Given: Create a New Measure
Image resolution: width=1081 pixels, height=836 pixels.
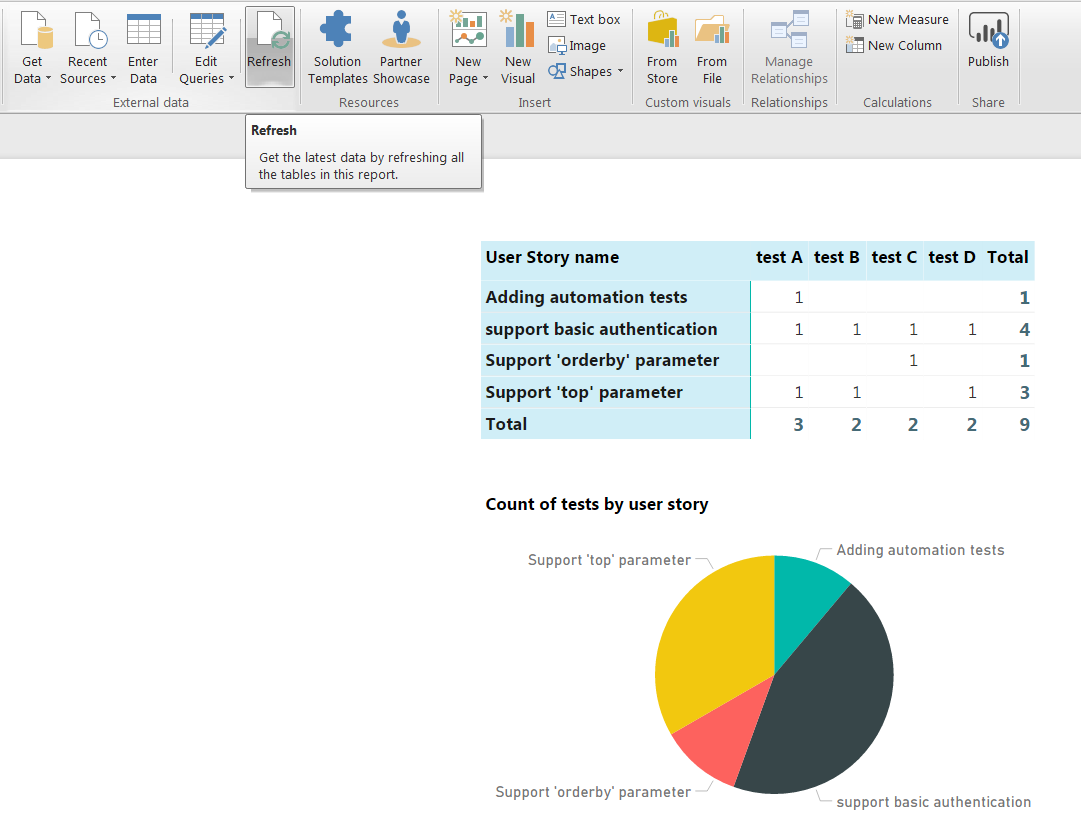Looking at the screenshot, I should click(897, 19).
